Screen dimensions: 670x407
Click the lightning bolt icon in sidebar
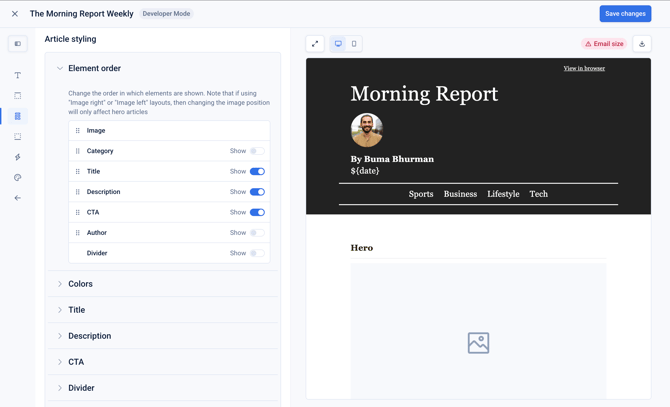click(x=18, y=157)
